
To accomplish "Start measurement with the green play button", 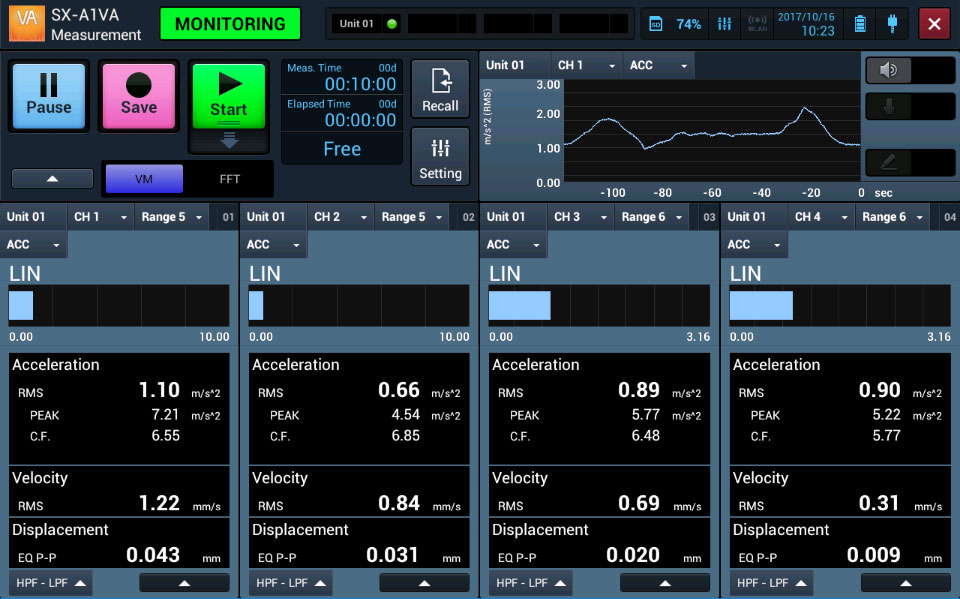I will click(x=228, y=96).
